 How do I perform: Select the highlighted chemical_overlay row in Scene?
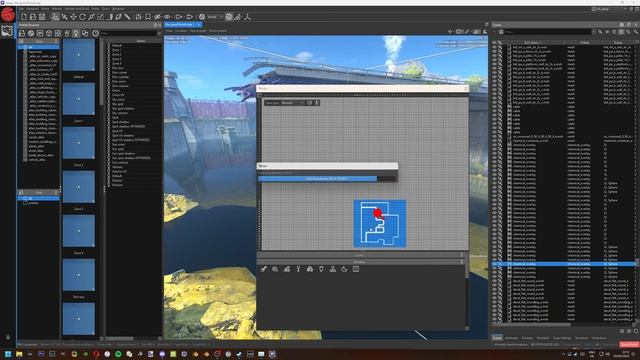[564, 264]
